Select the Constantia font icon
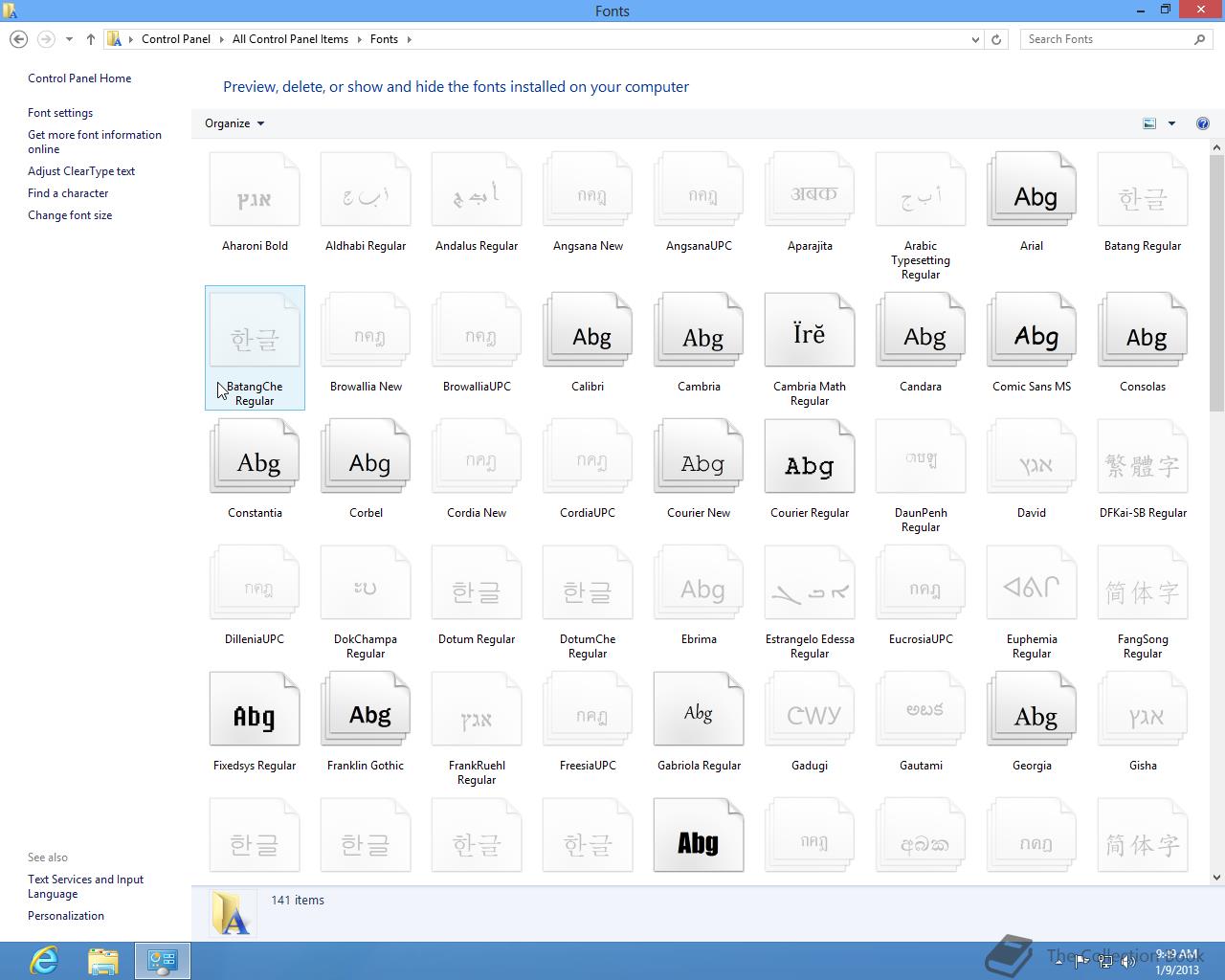This screenshot has width=1225, height=980. pos(255,457)
